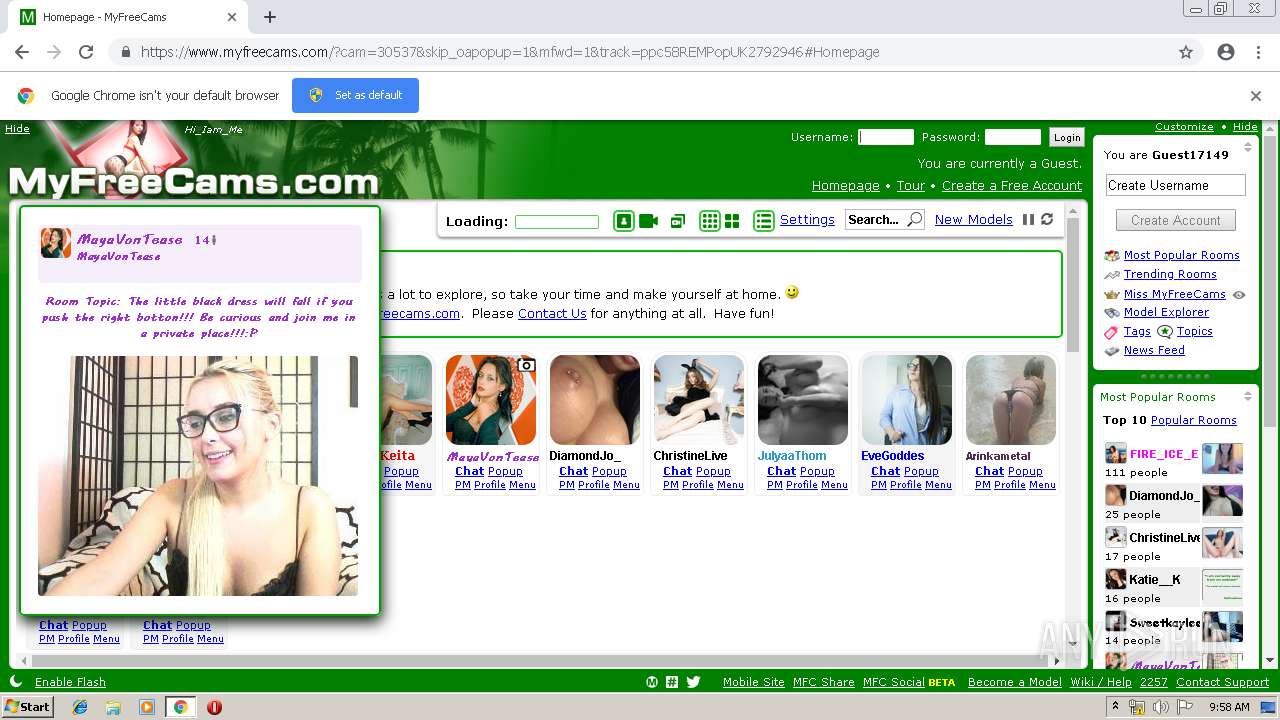Open the popup windows icon in toolbar

pos(678,221)
